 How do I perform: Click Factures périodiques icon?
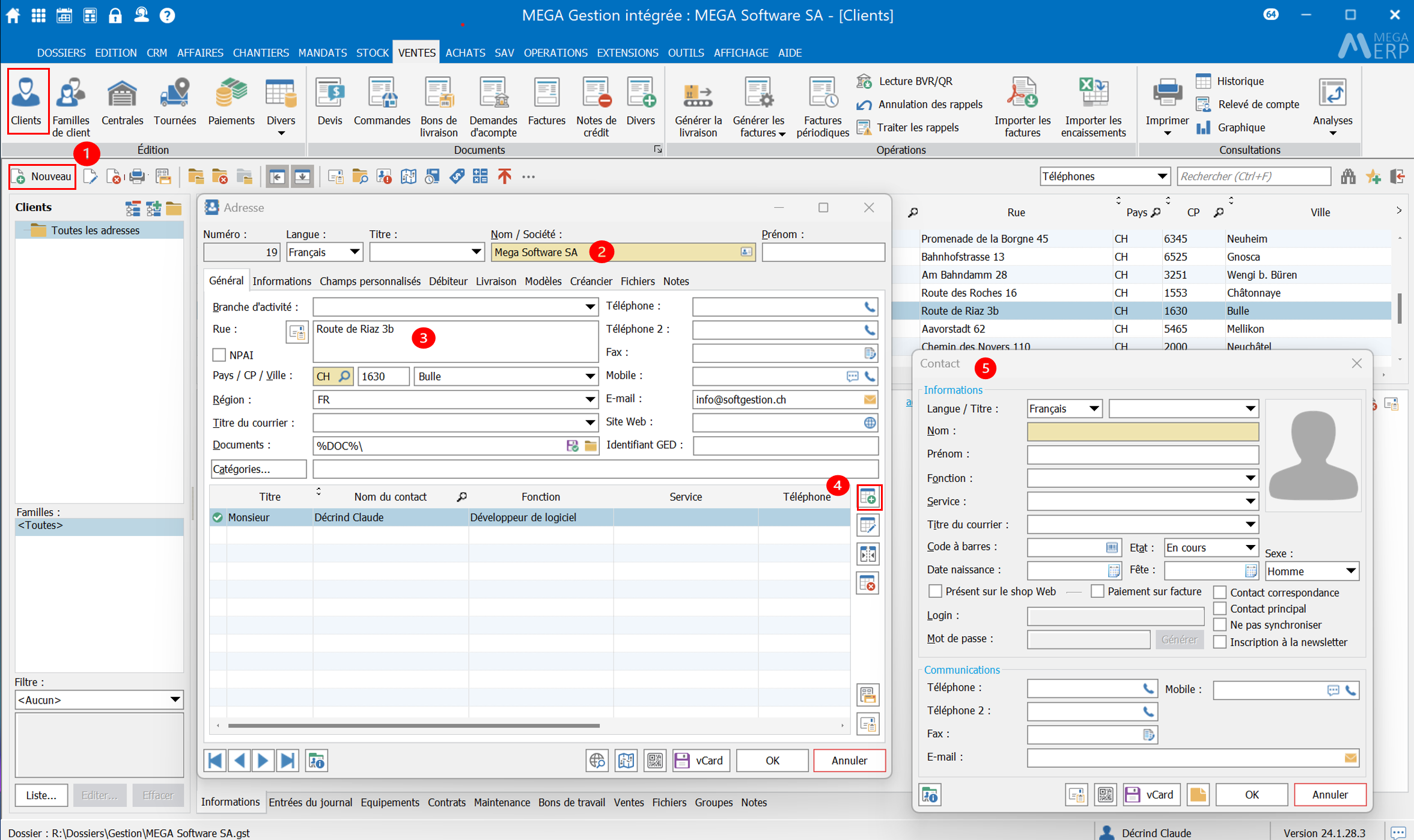click(x=823, y=107)
